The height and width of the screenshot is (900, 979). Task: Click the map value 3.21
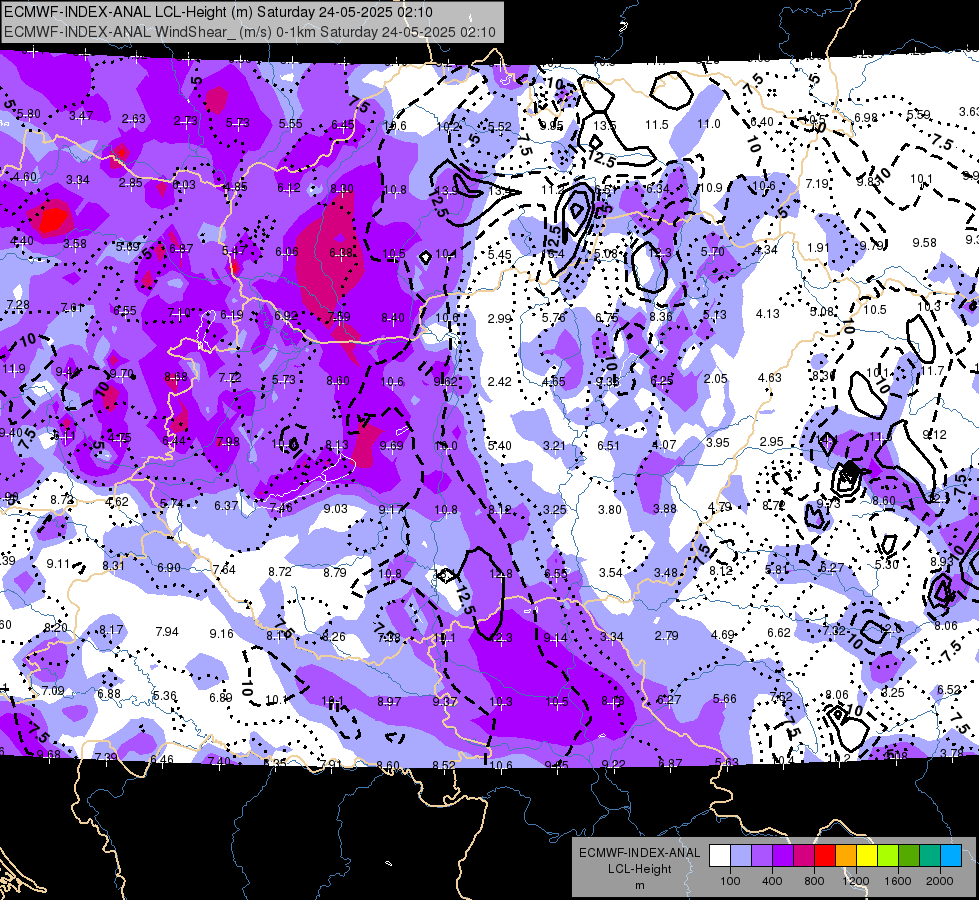(x=554, y=446)
